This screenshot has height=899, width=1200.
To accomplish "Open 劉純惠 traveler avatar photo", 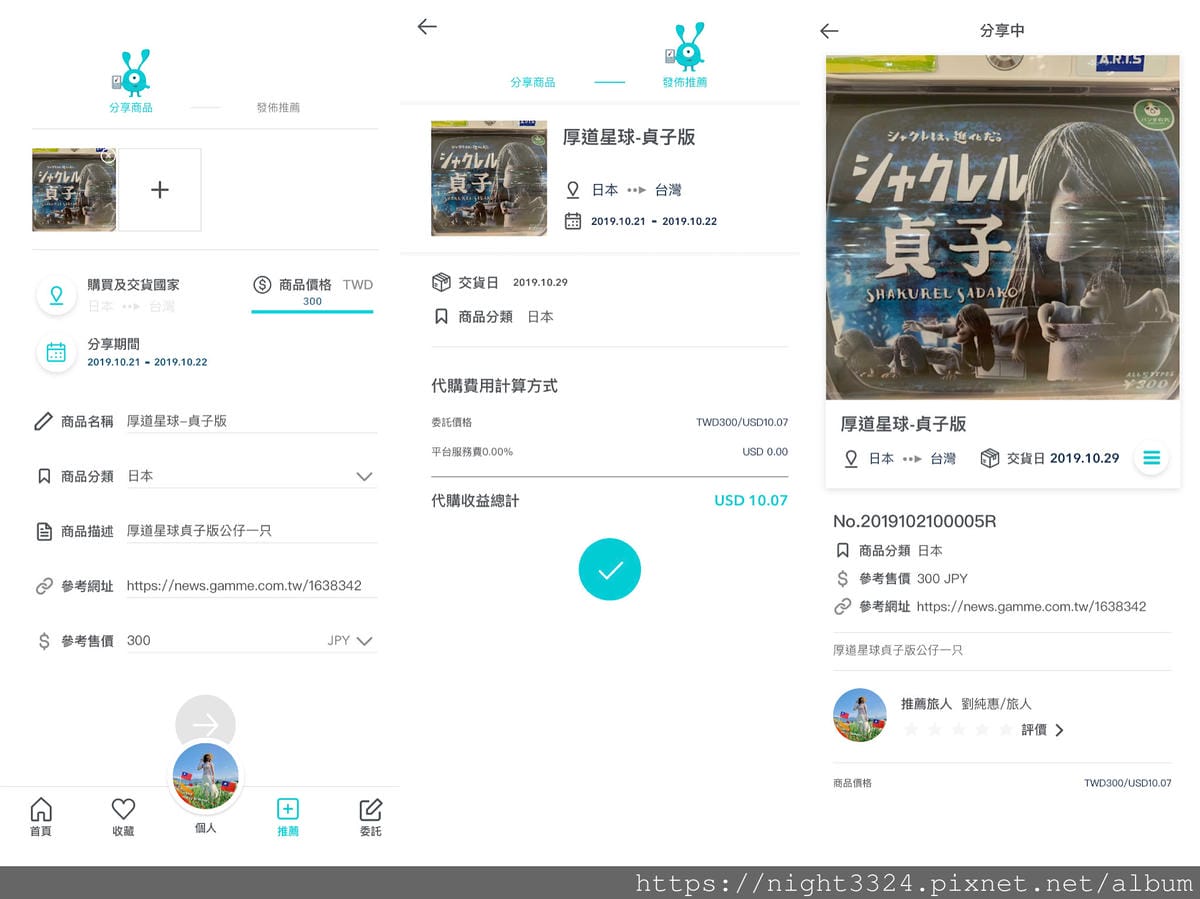I will (x=860, y=715).
